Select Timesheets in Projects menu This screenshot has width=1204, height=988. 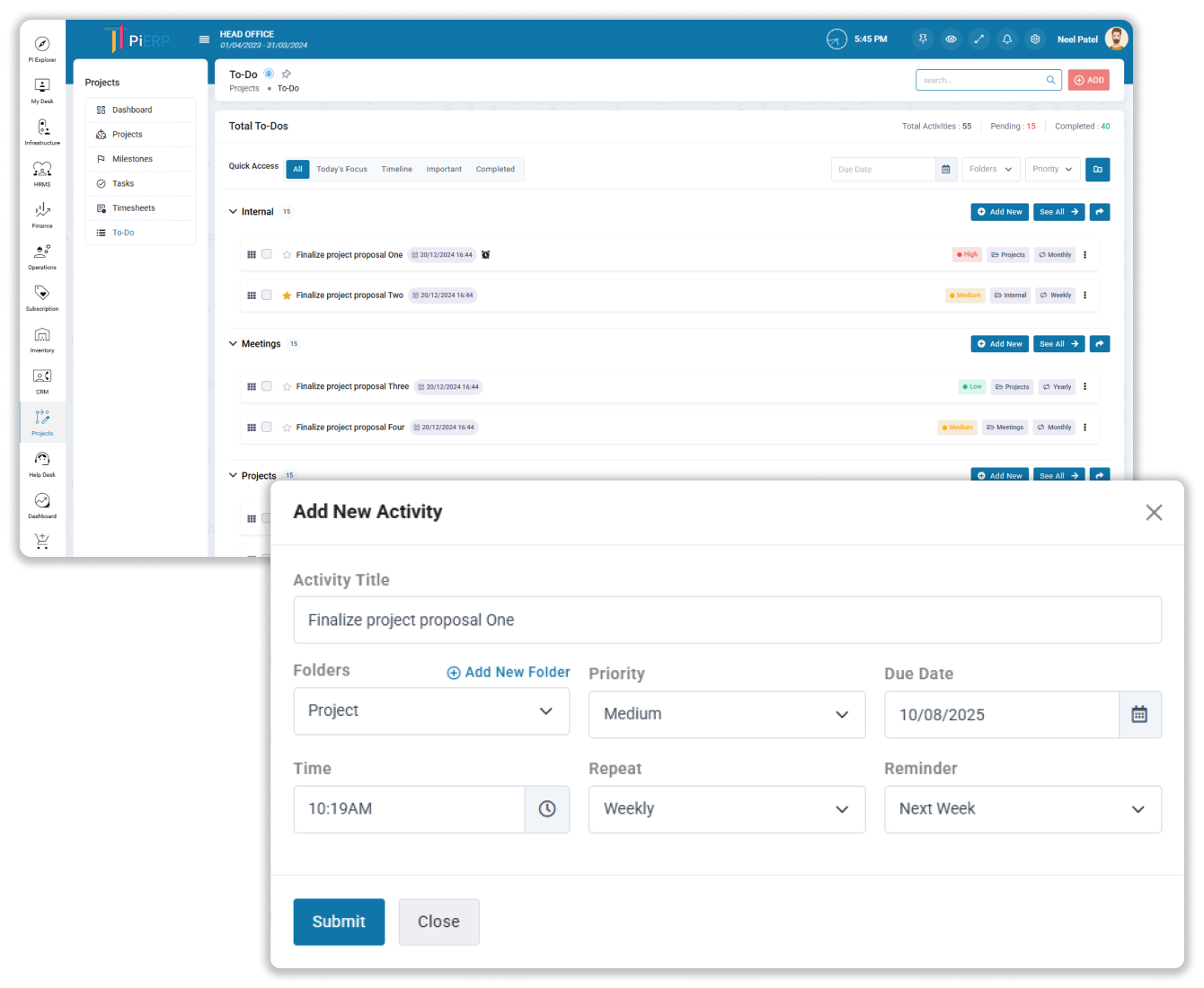[x=133, y=208]
